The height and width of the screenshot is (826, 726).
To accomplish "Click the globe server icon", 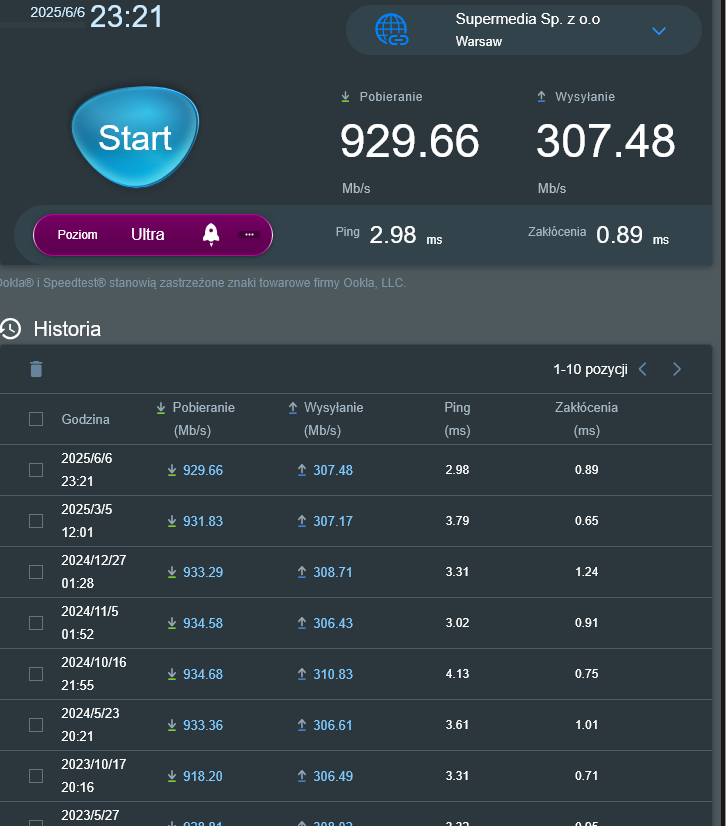I will pos(391,30).
